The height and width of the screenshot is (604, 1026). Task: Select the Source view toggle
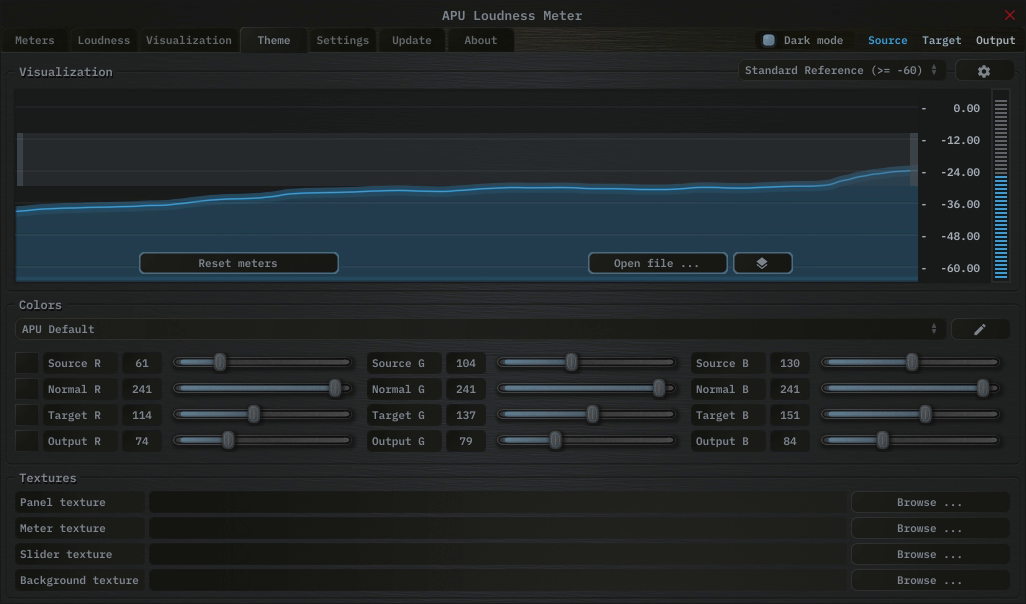click(887, 41)
